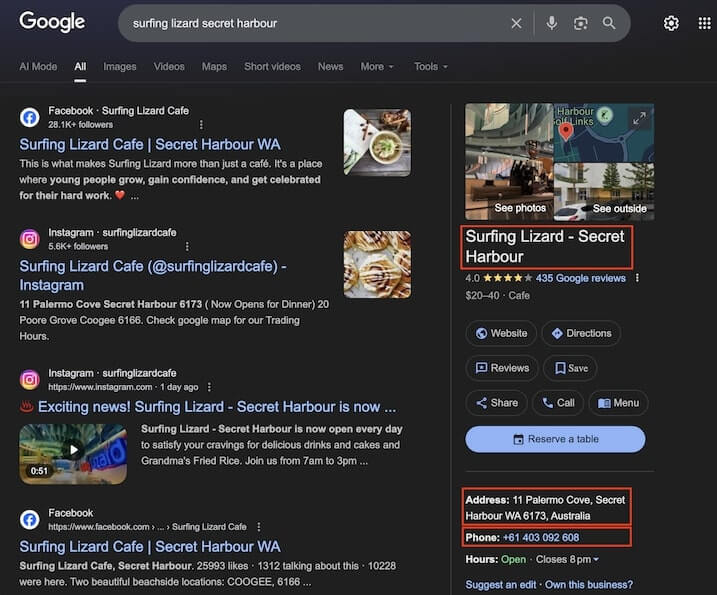717x595 pixels.
Task: Open See photos image tile
Action: click(509, 162)
